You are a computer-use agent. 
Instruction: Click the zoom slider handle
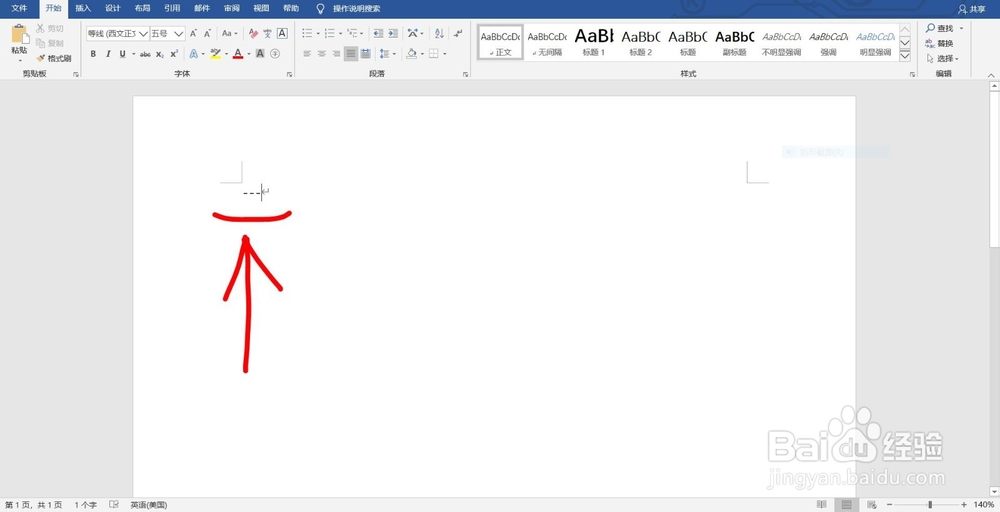click(930, 504)
